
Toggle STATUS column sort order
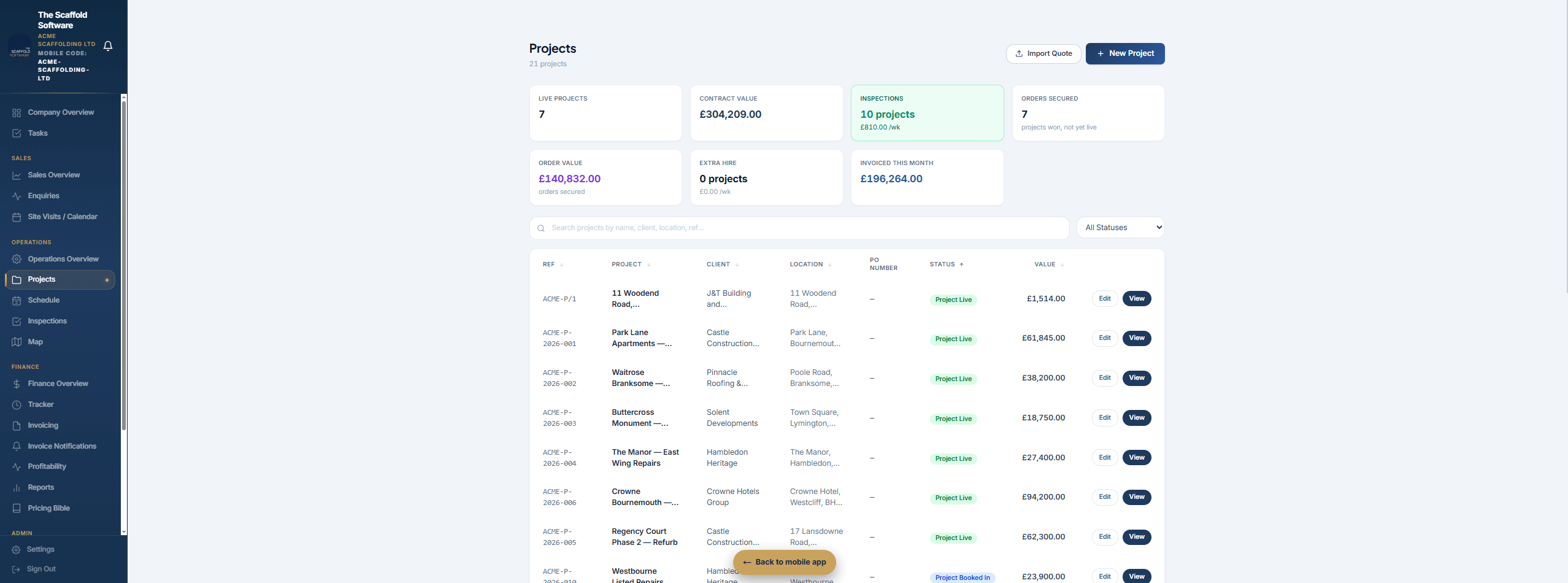[947, 264]
